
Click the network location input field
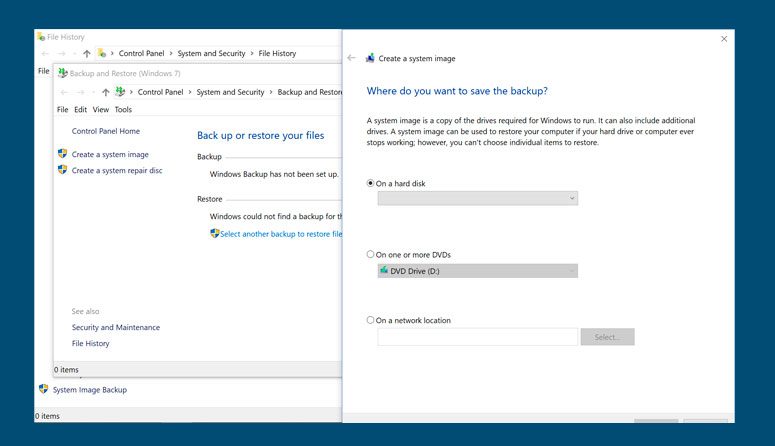[477, 337]
